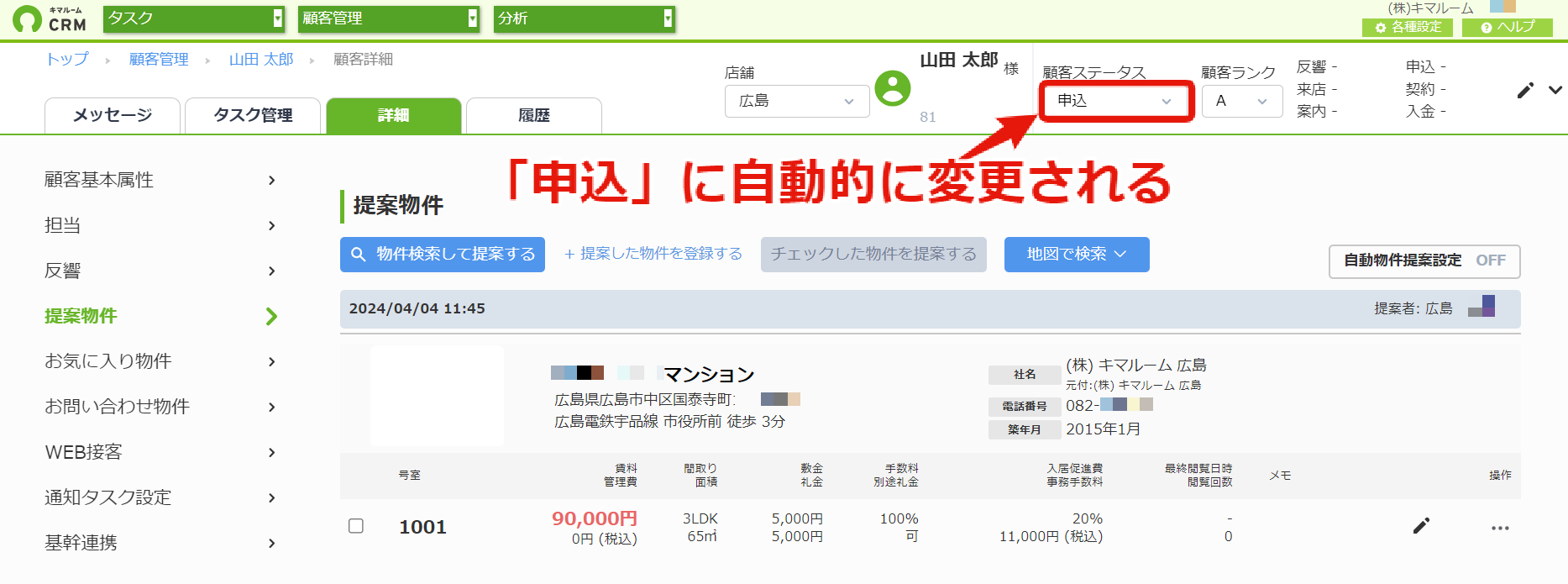Click the 3LDK layout cell
Screen dimensions: 1568x584
[x=700, y=518]
